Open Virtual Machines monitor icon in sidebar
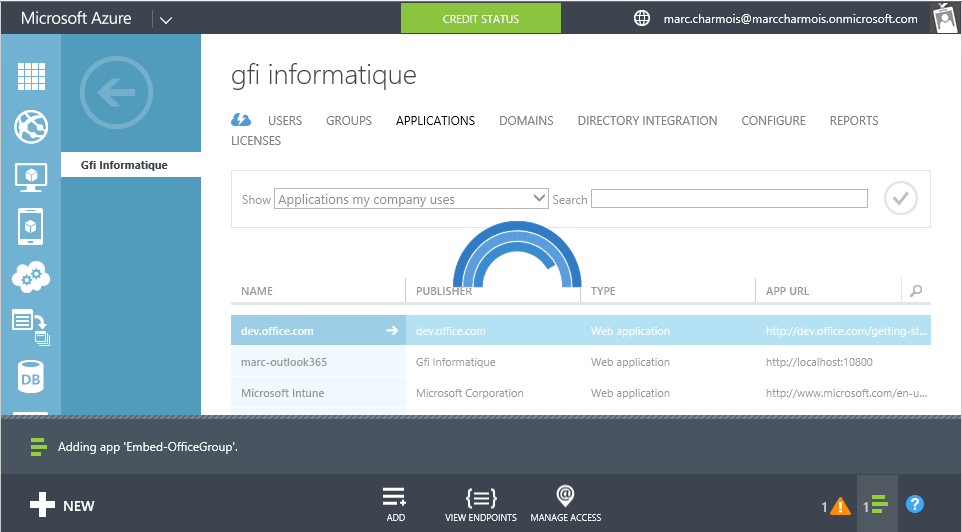 click(31, 177)
